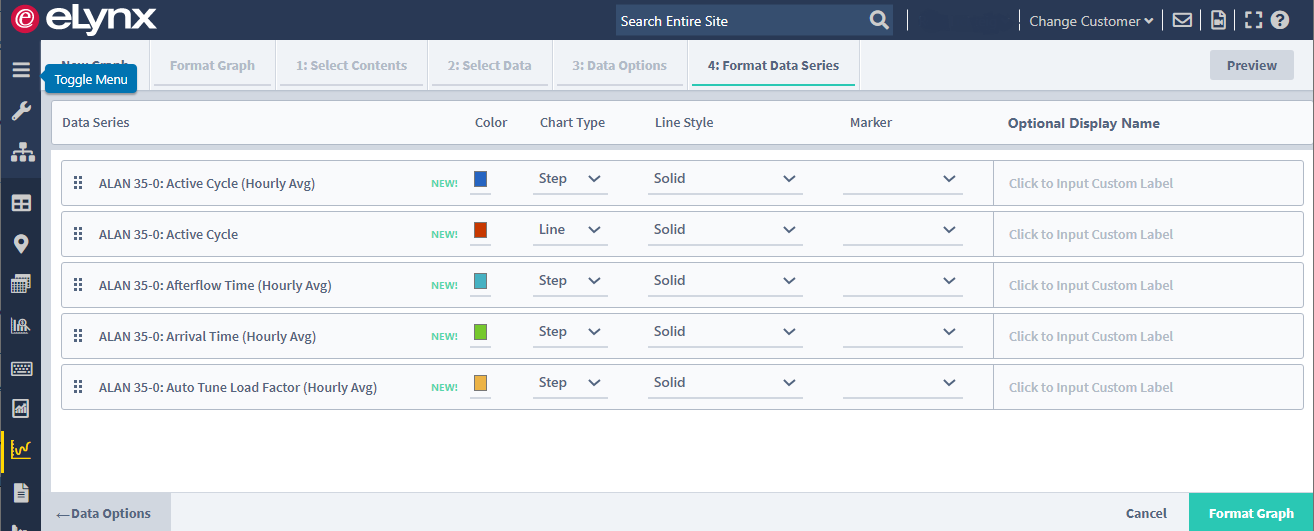Screen dimensions: 1314x531
Task: Go back to Data Options
Action: 106,513
